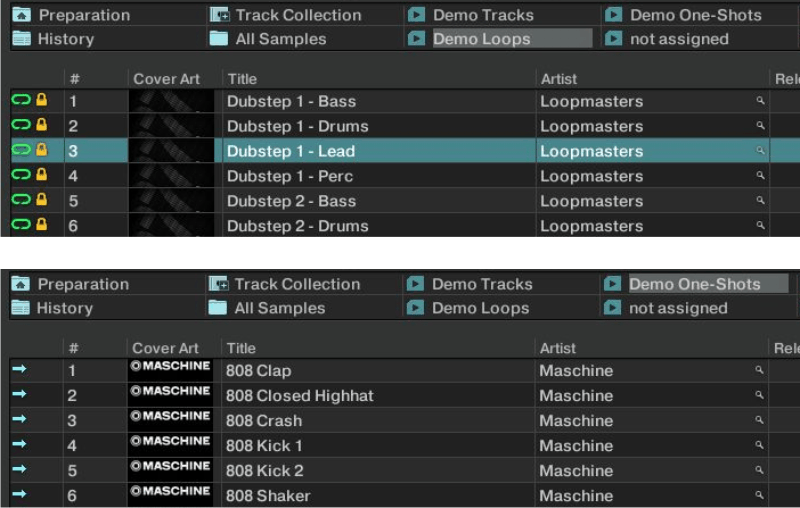The image size is (800, 508).
Task: Click the loop icon beside Dubstep 1 - Bass
Action: click(21, 101)
